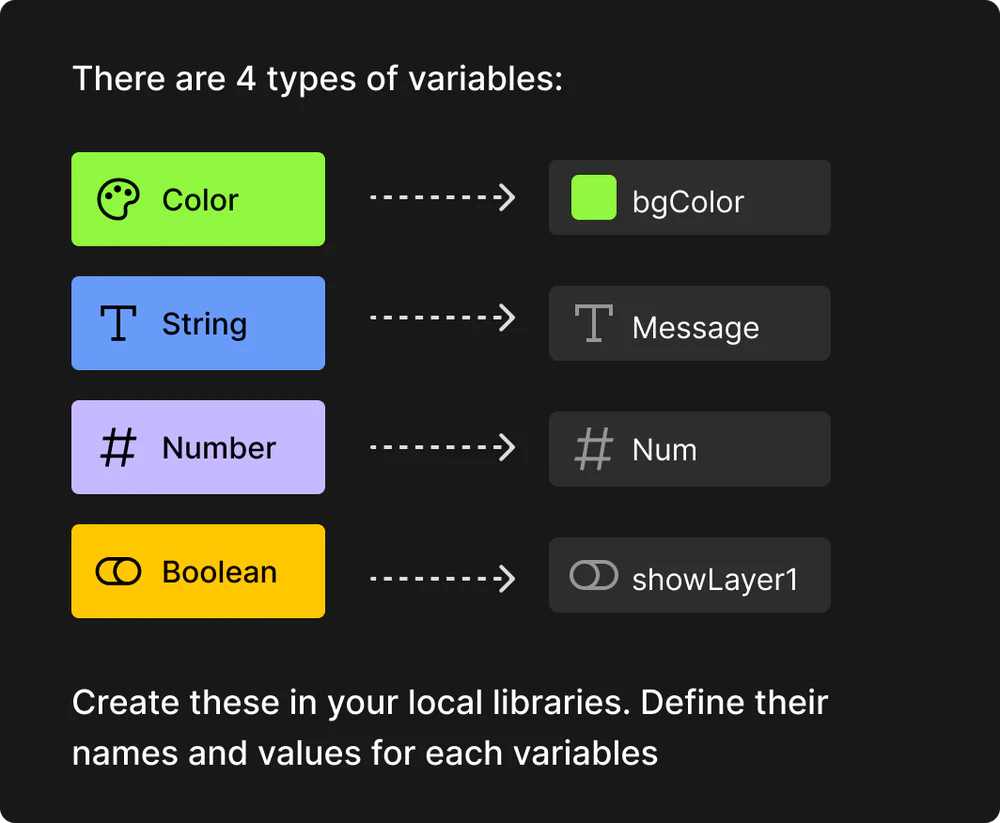Click the T icon on String label
Image resolution: width=1000 pixels, height=823 pixels.
coord(118,323)
